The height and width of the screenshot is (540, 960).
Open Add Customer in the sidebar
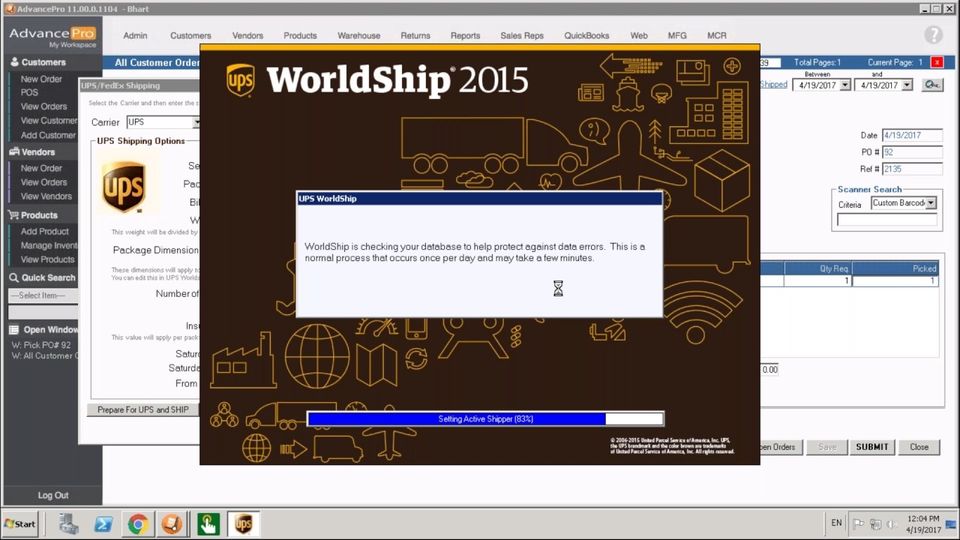coord(48,135)
